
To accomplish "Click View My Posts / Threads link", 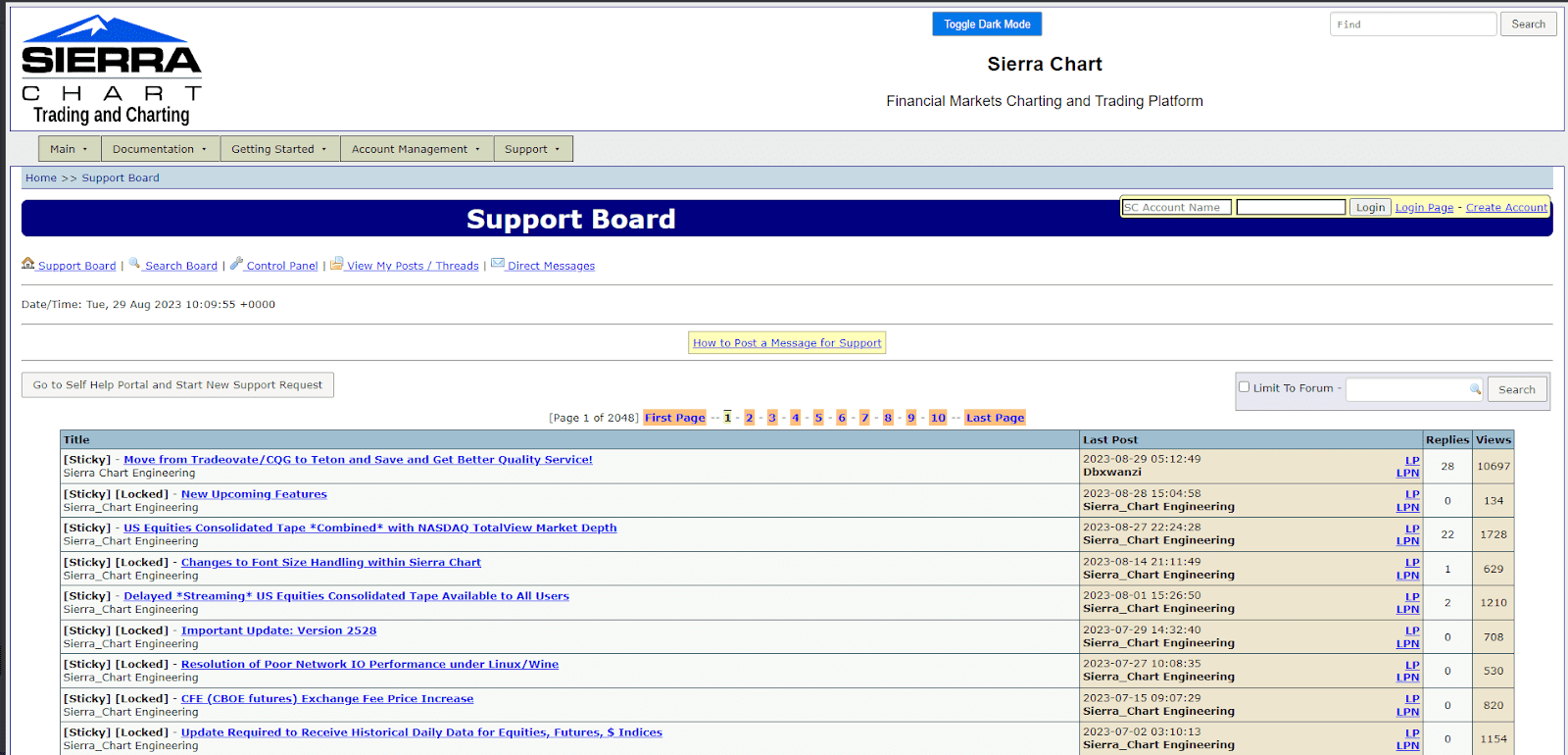I will click(x=413, y=266).
